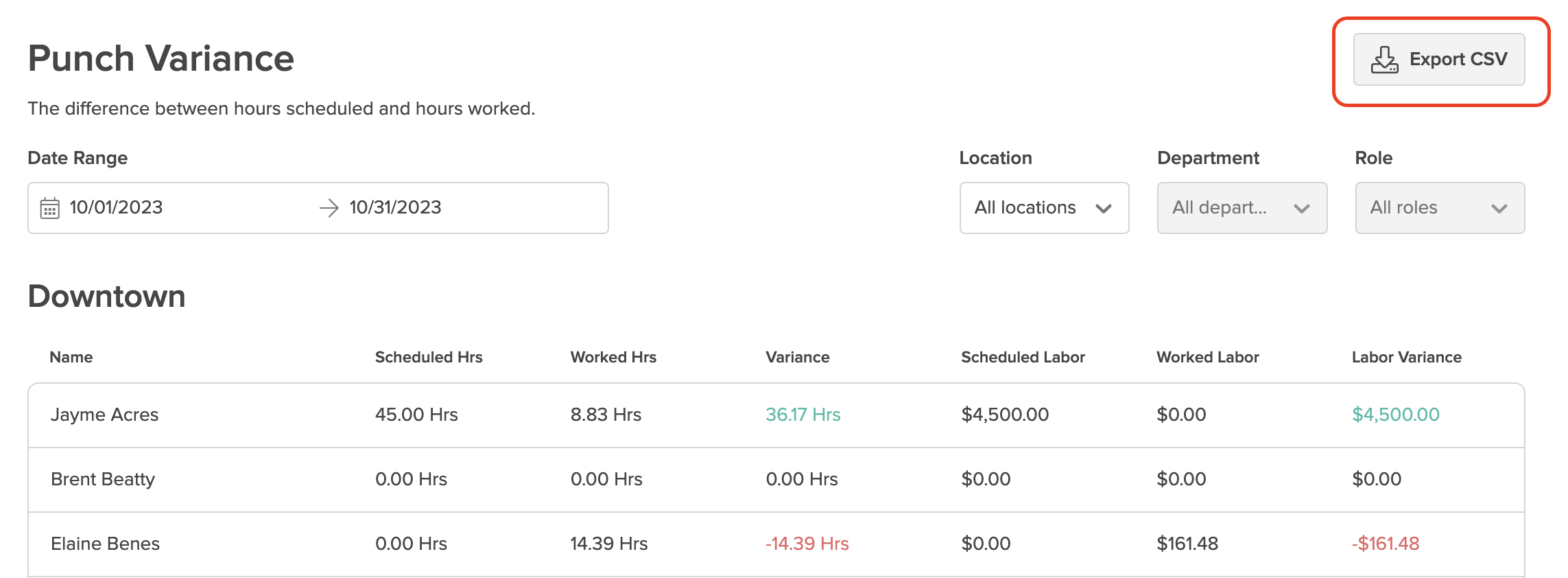Viewport: 1568px width, 578px height.
Task: Click the Scheduled Hrs column header
Action: [x=429, y=357]
